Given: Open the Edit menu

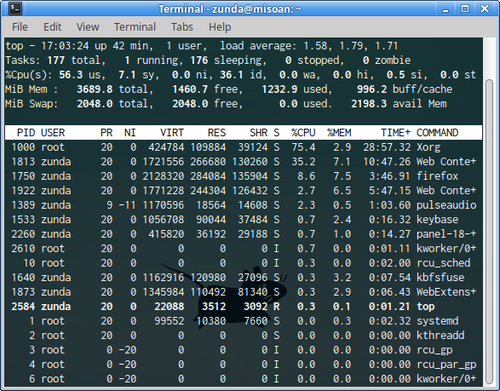Looking at the screenshot, I should (x=52, y=27).
